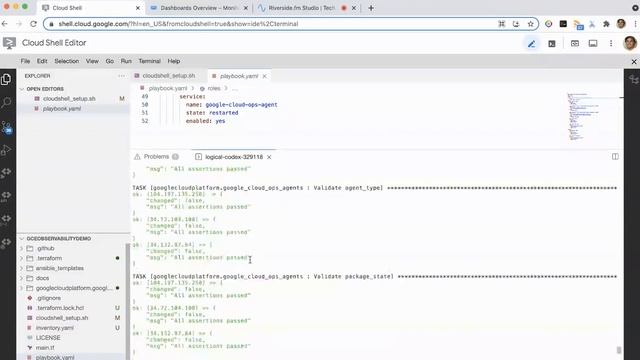
Task: Click the browser address bar URL
Action: pyautogui.click(x=178, y=24)
